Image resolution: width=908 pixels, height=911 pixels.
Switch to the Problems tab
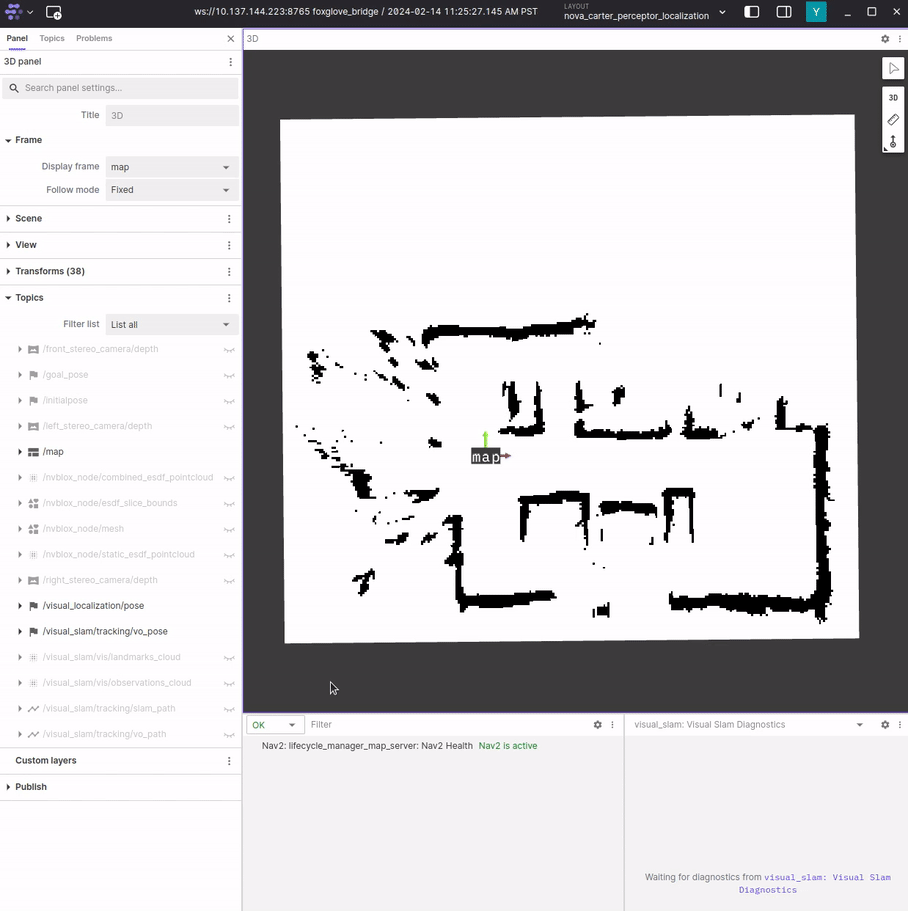point(94,38)
